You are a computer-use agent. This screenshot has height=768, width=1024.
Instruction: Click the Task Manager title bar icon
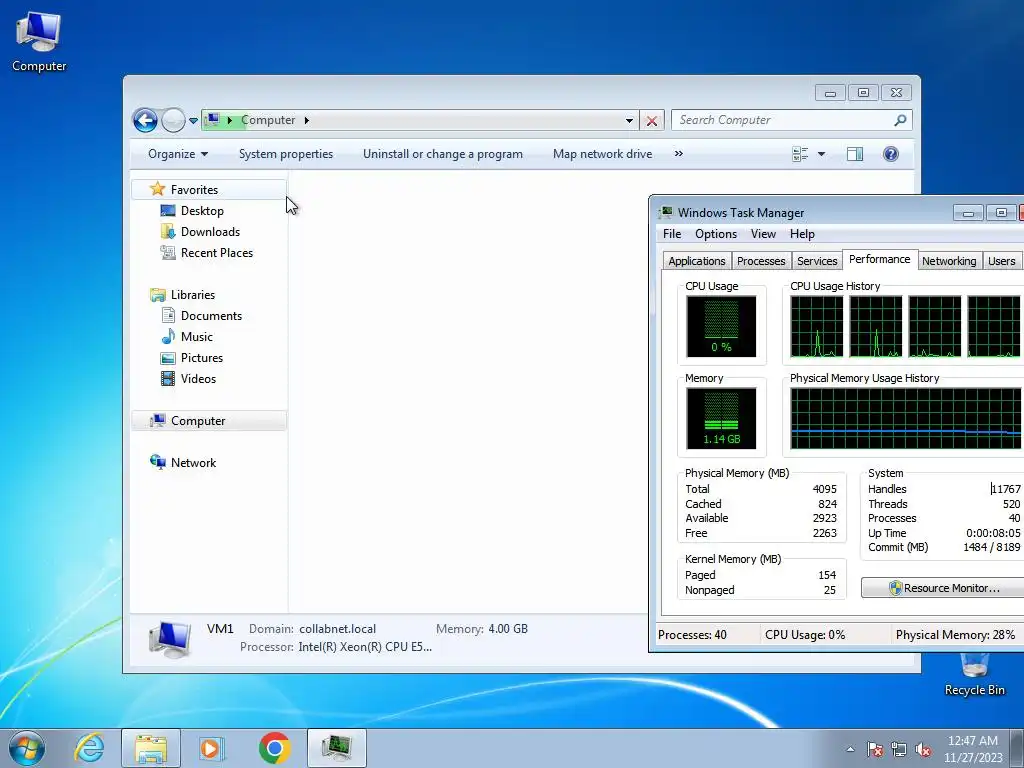tap(665, 212)
